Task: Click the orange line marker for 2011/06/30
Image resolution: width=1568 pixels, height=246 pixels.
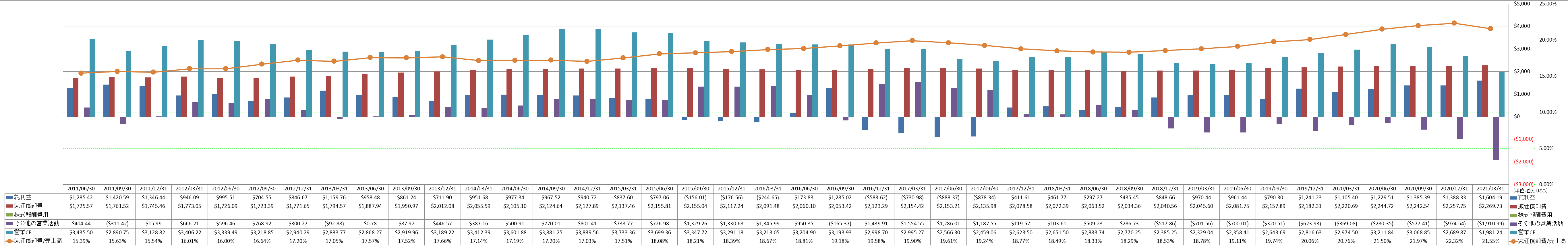Action: [81, 73]
